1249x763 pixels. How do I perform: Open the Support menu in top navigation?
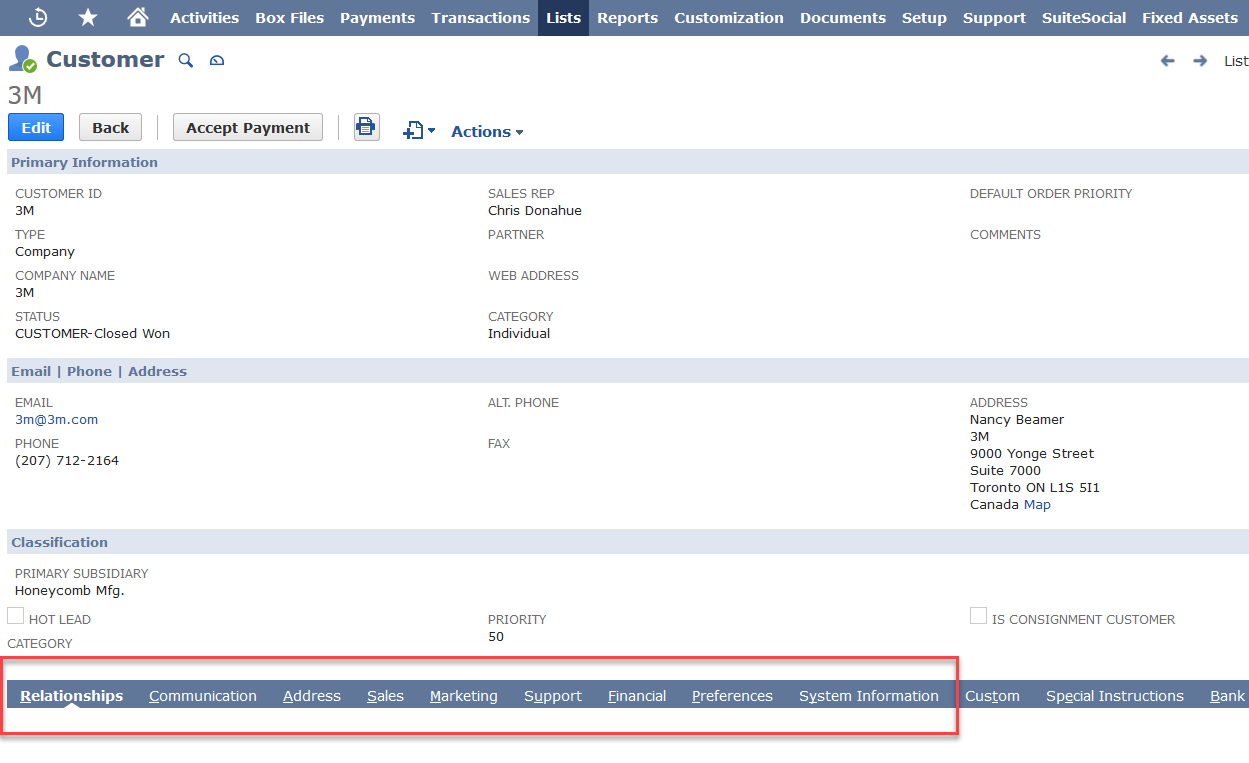pos(994,18)
